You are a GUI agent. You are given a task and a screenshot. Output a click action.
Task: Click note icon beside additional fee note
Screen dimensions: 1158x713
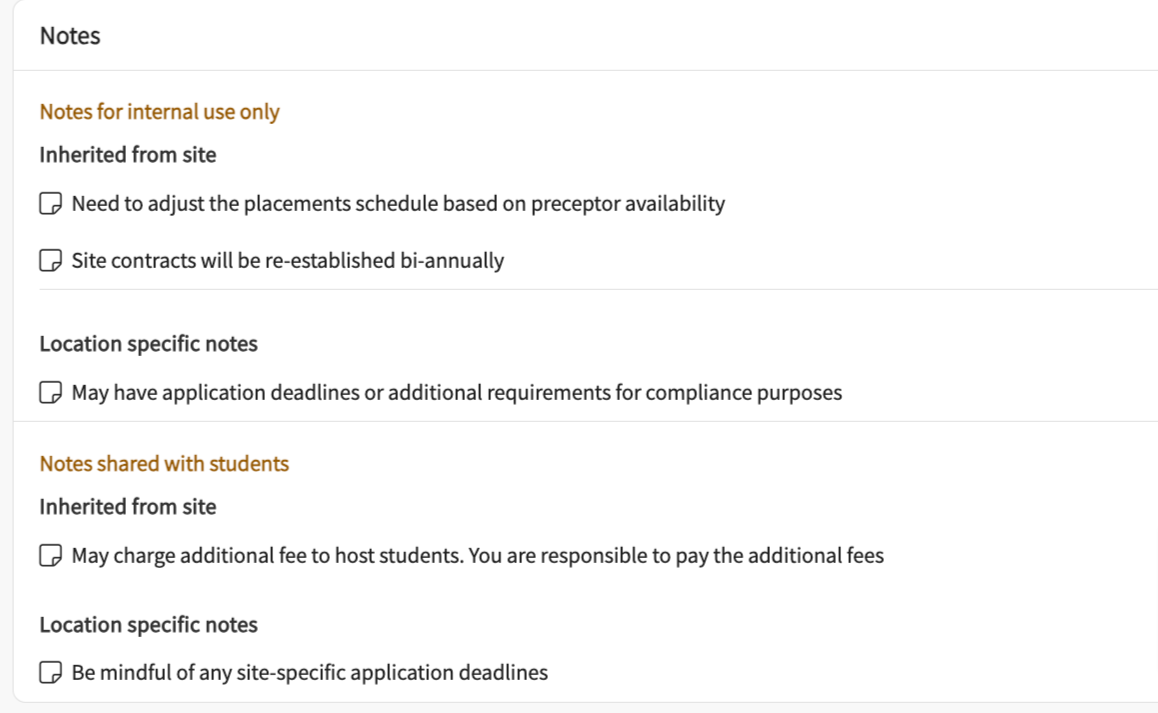pos(50,555)
